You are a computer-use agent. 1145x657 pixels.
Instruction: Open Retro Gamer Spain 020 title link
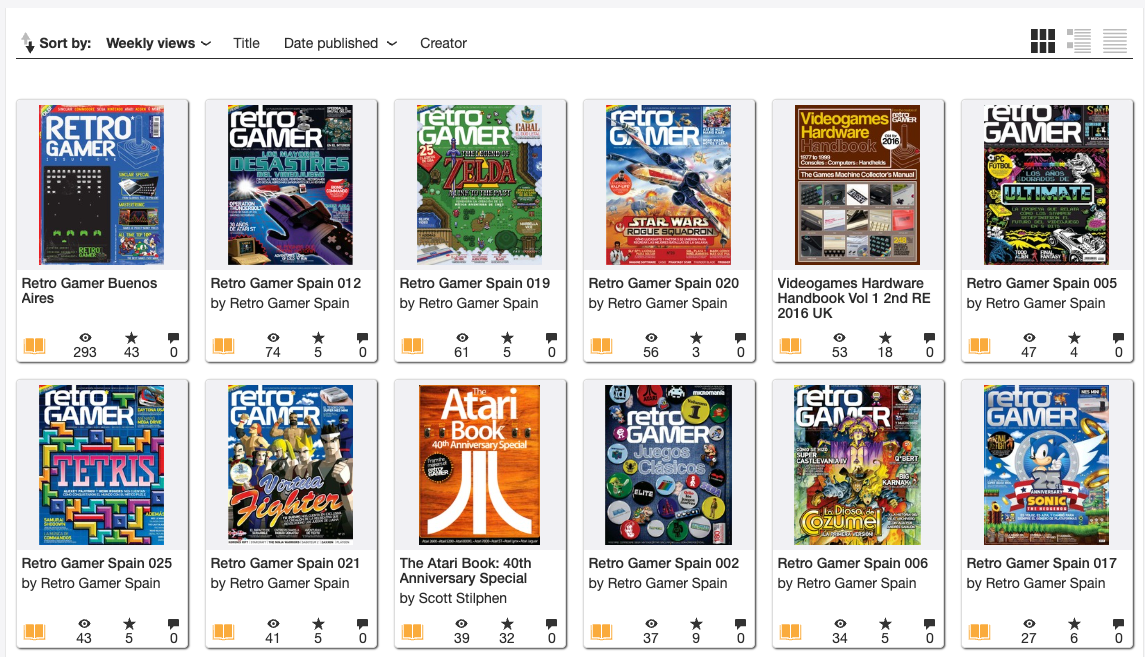664,283
